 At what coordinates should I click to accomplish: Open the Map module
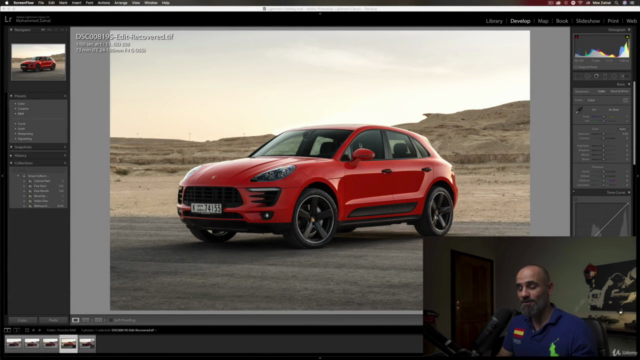pos(543,21)
